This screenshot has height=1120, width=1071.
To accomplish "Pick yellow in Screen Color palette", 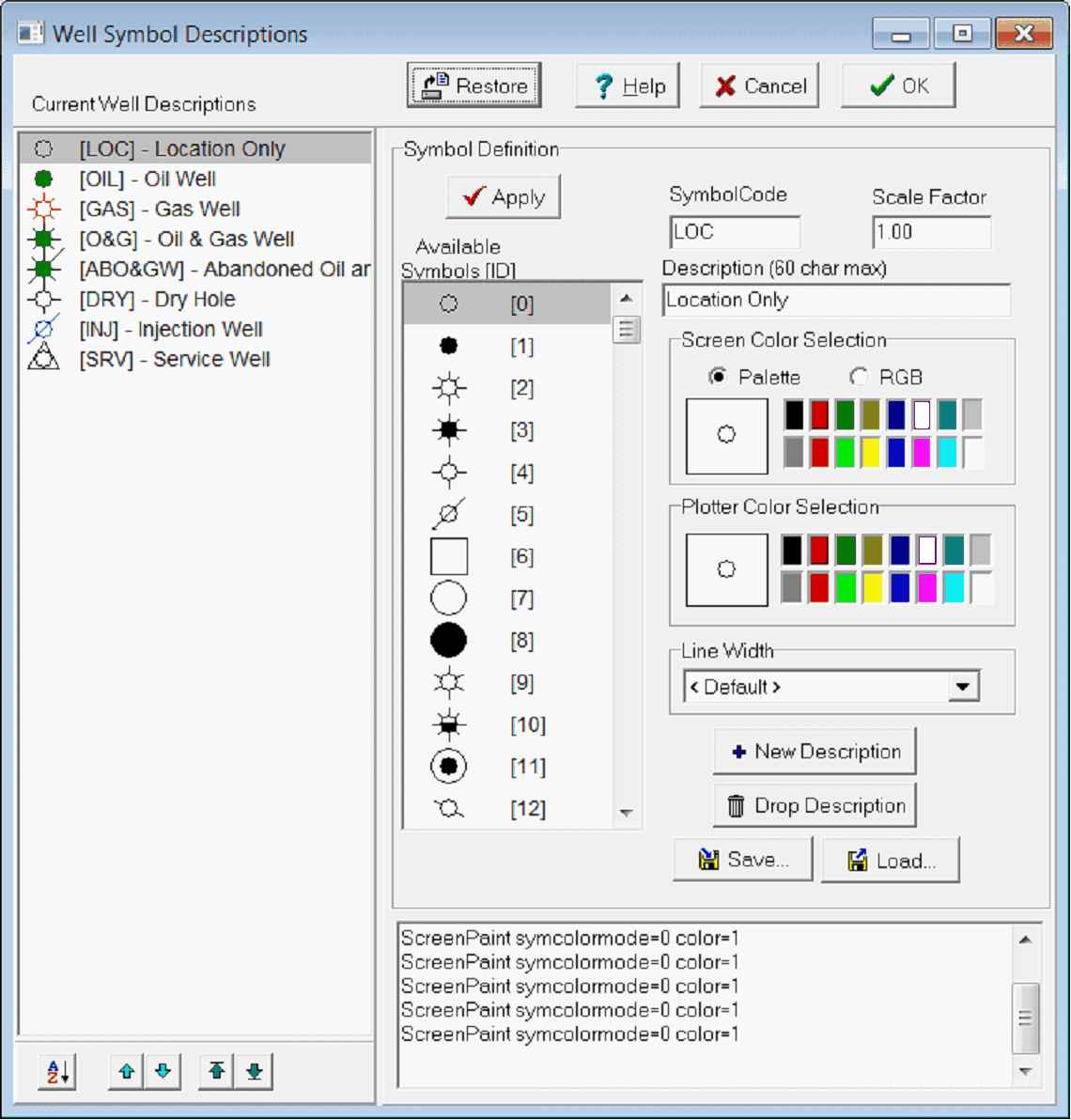I will (870, 452).
